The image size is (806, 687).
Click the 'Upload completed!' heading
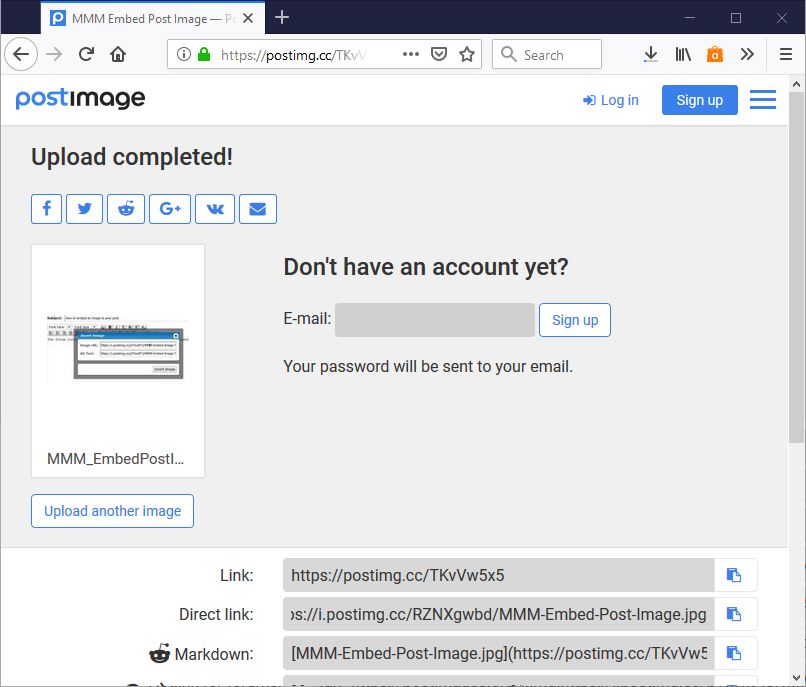[x=132, y=157]
